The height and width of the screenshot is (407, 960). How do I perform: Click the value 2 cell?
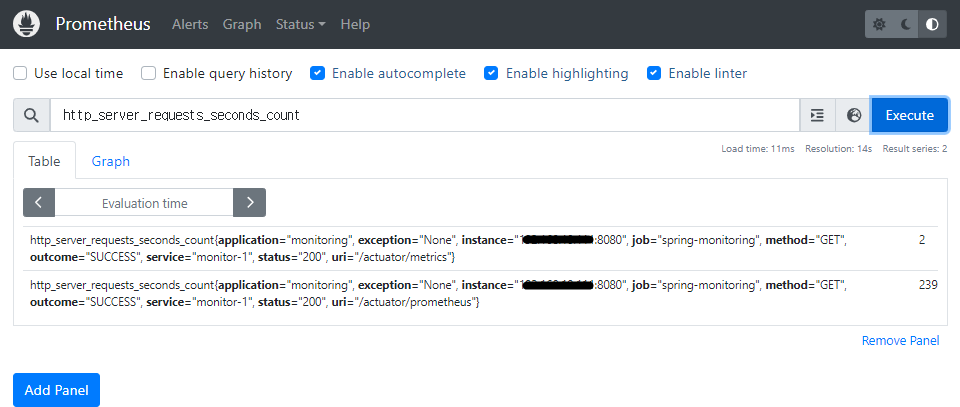pos(921,240)
